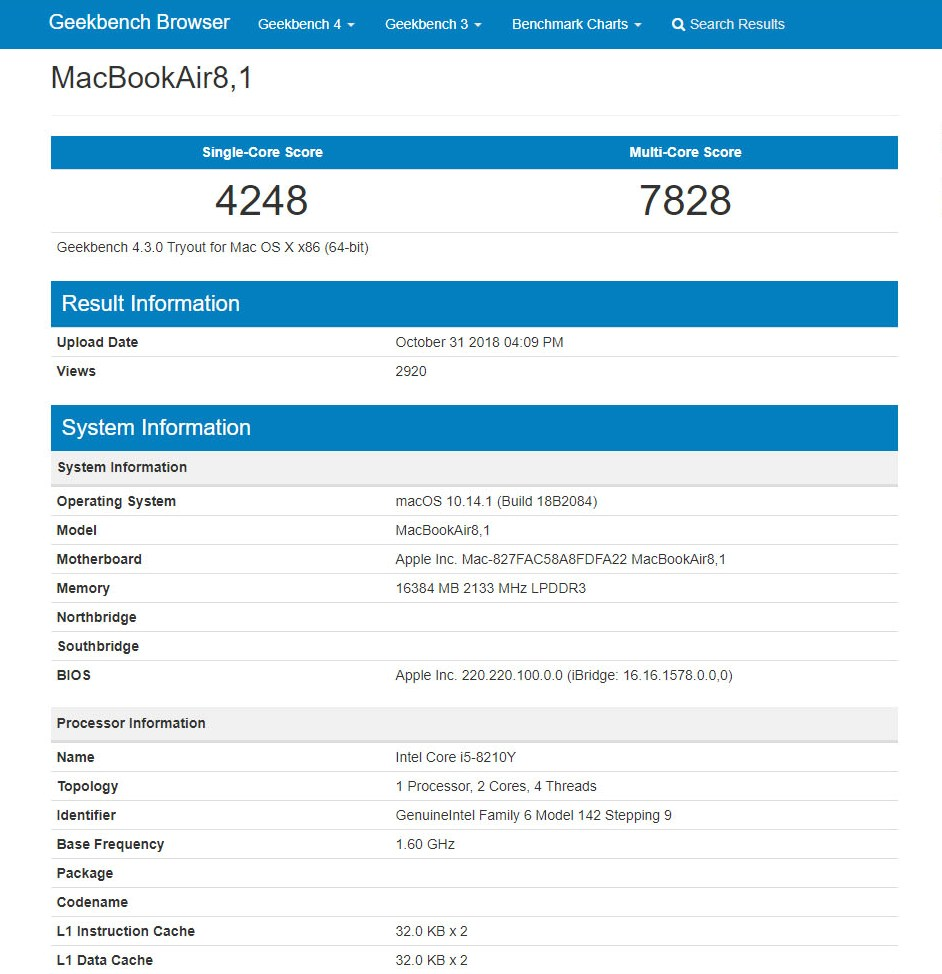Open the Benchmark Charts dropdown
The image size is (942, 974).
click(576, 24)
